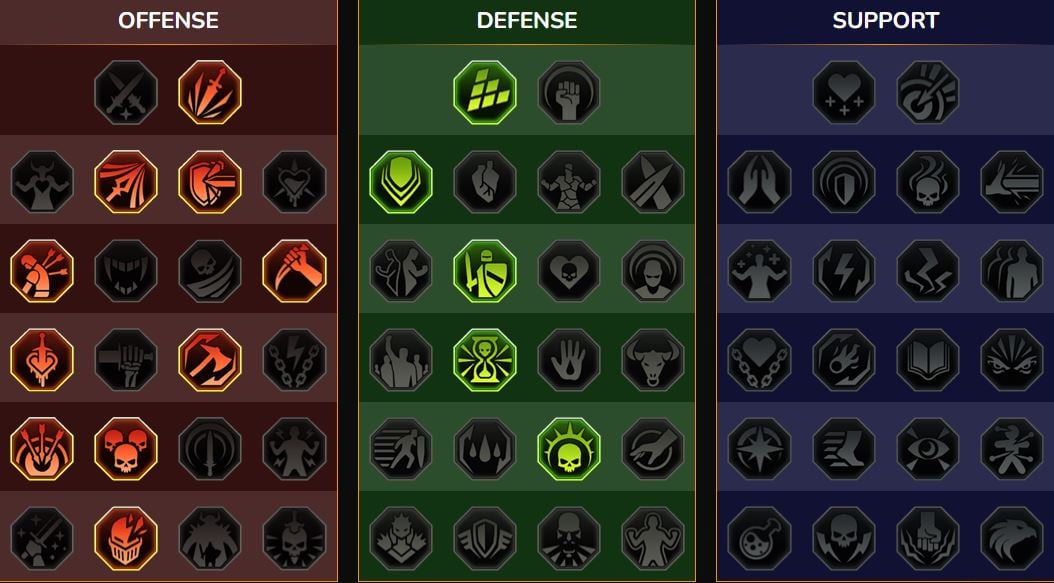Click the chained lightning bolt offense mastery
The image size is (1054, 583).
tap(294, 360)
